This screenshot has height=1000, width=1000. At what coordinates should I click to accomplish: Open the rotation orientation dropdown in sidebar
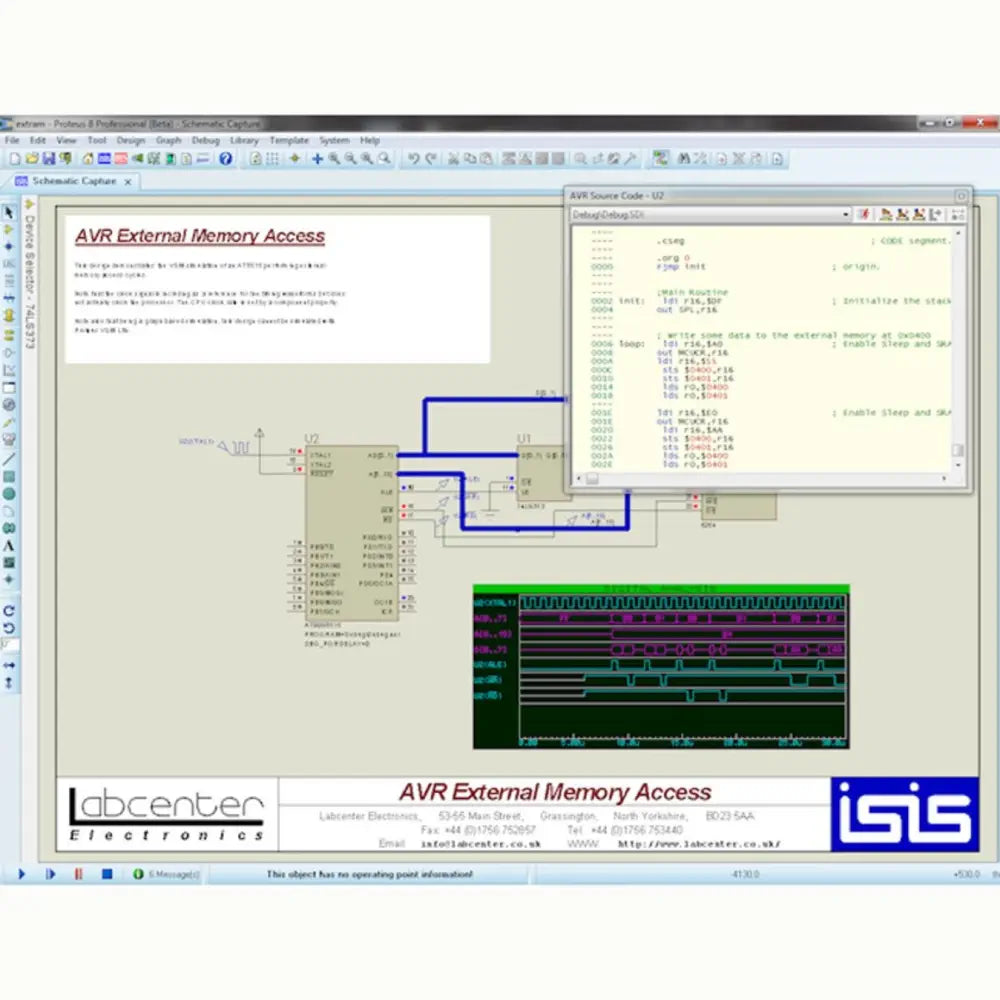pos(10,640)
